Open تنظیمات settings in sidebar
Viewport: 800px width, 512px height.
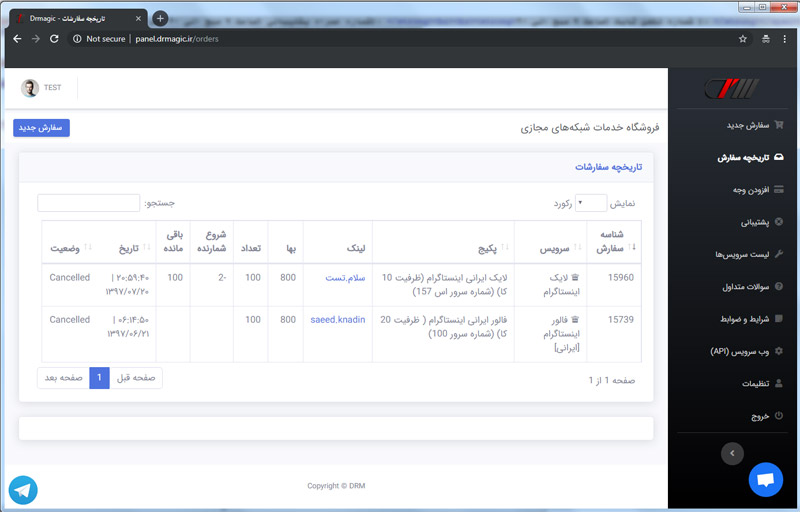click(762, 383)
